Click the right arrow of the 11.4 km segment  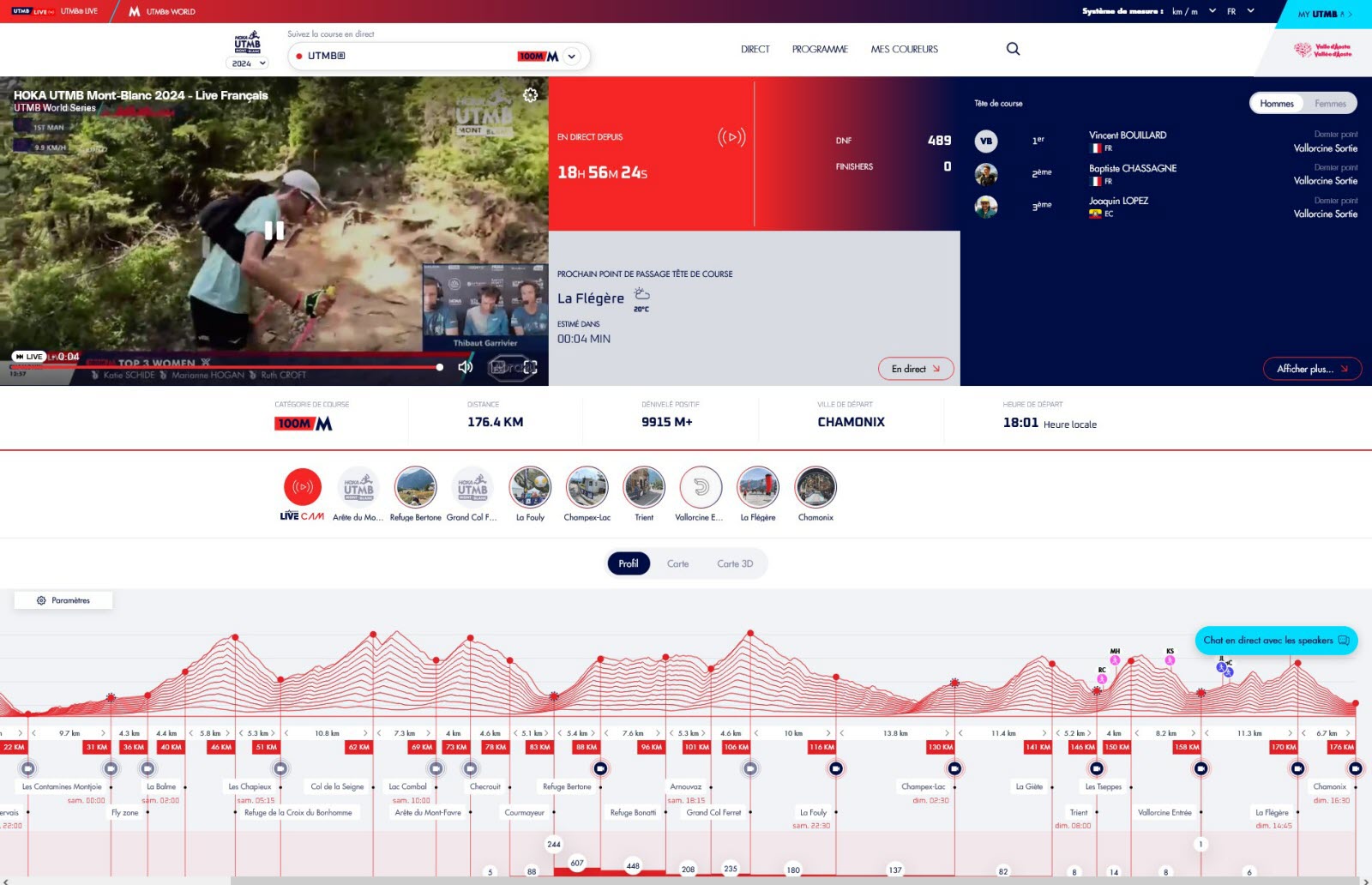coord(1044,733)
